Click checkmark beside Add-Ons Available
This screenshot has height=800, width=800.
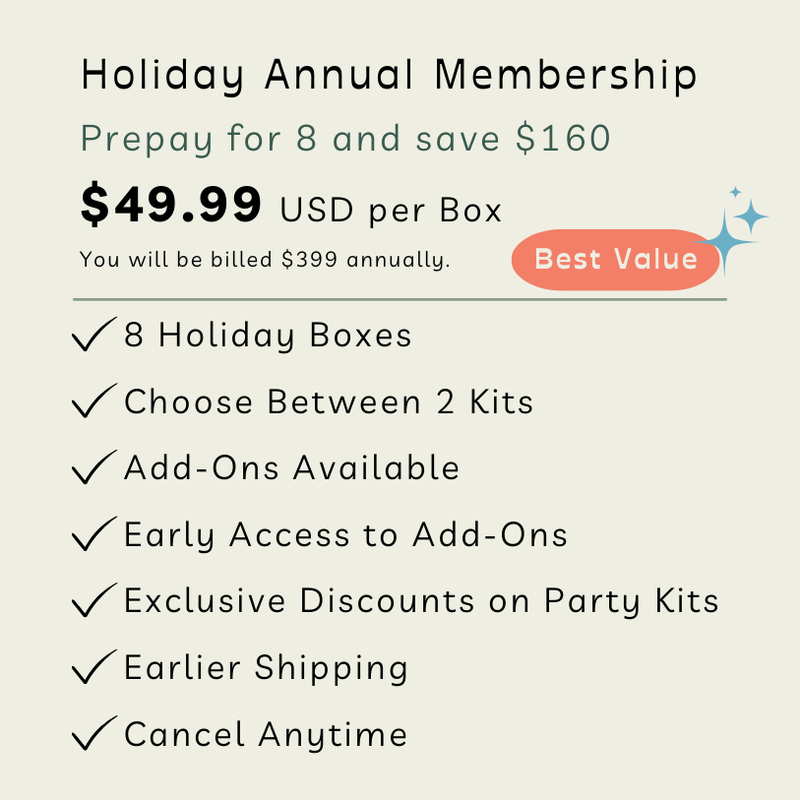[94, 467]
